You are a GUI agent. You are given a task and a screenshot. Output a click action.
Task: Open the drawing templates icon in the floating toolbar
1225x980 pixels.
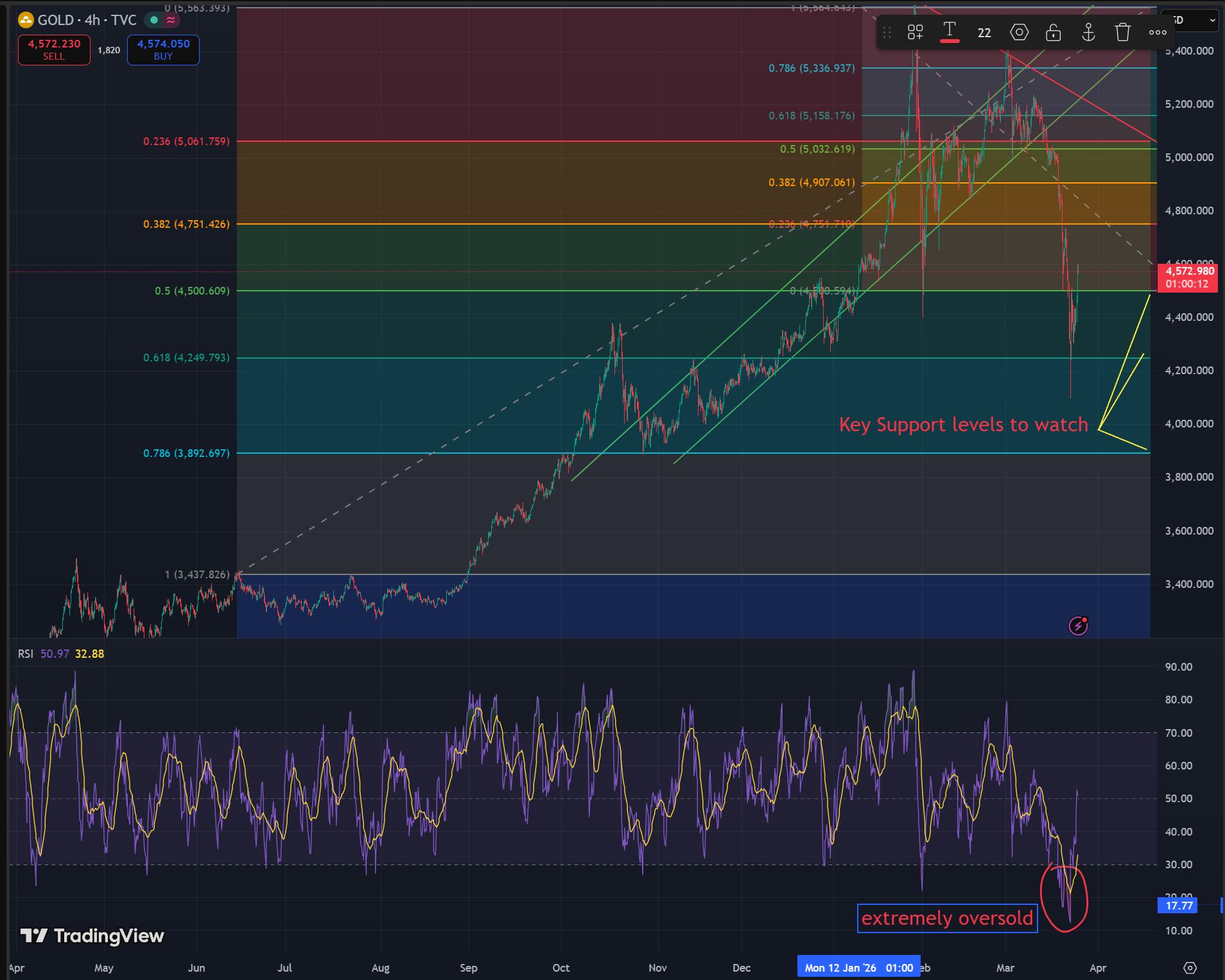tap(915, 32)
